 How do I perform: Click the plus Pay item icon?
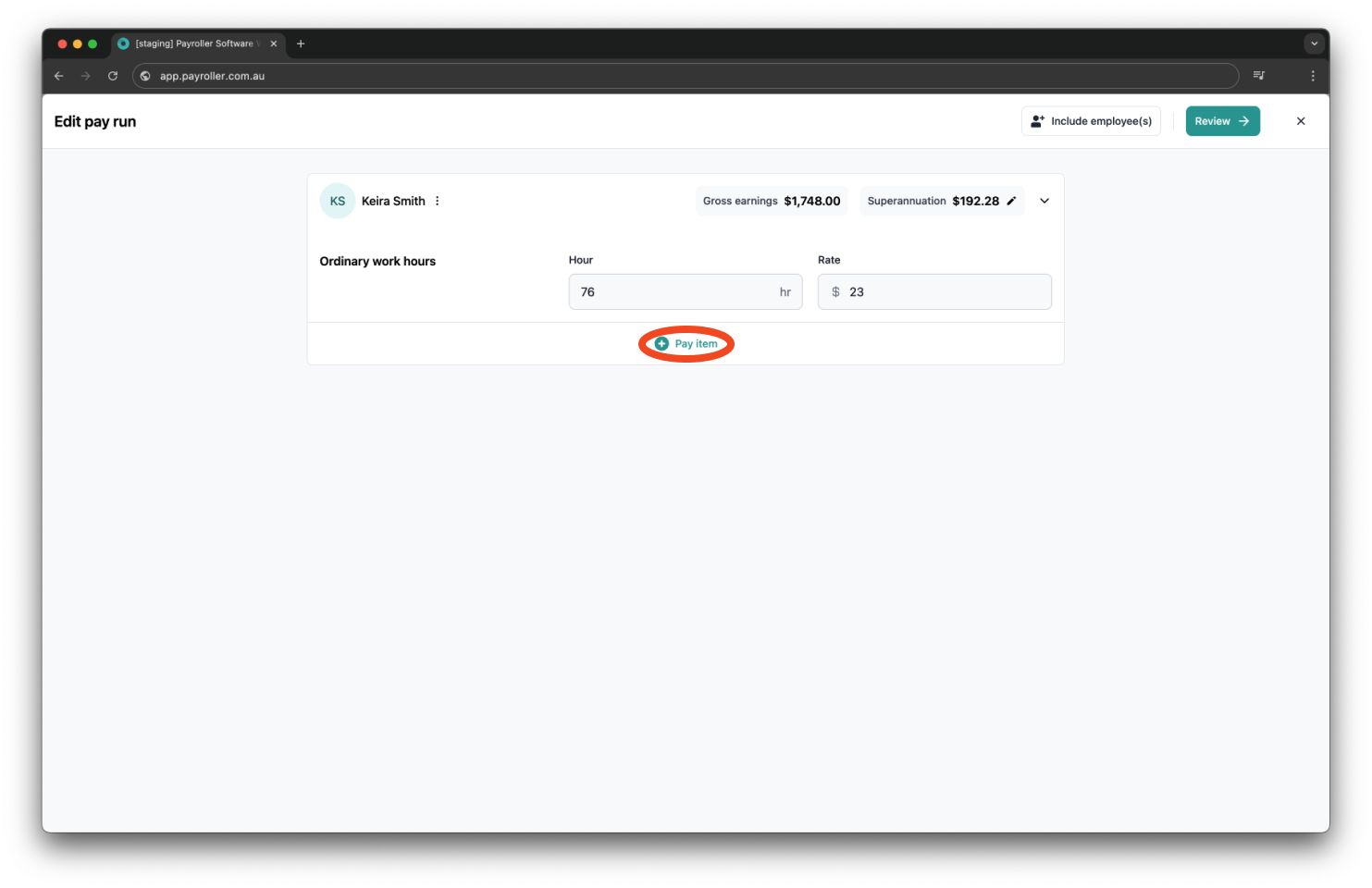coord(661,344)
